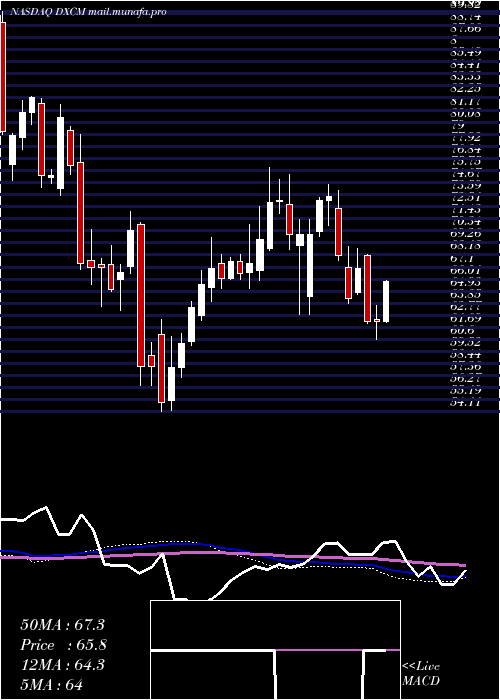Click the 89.82 top price axis label
500x700 pixels.
466,4
